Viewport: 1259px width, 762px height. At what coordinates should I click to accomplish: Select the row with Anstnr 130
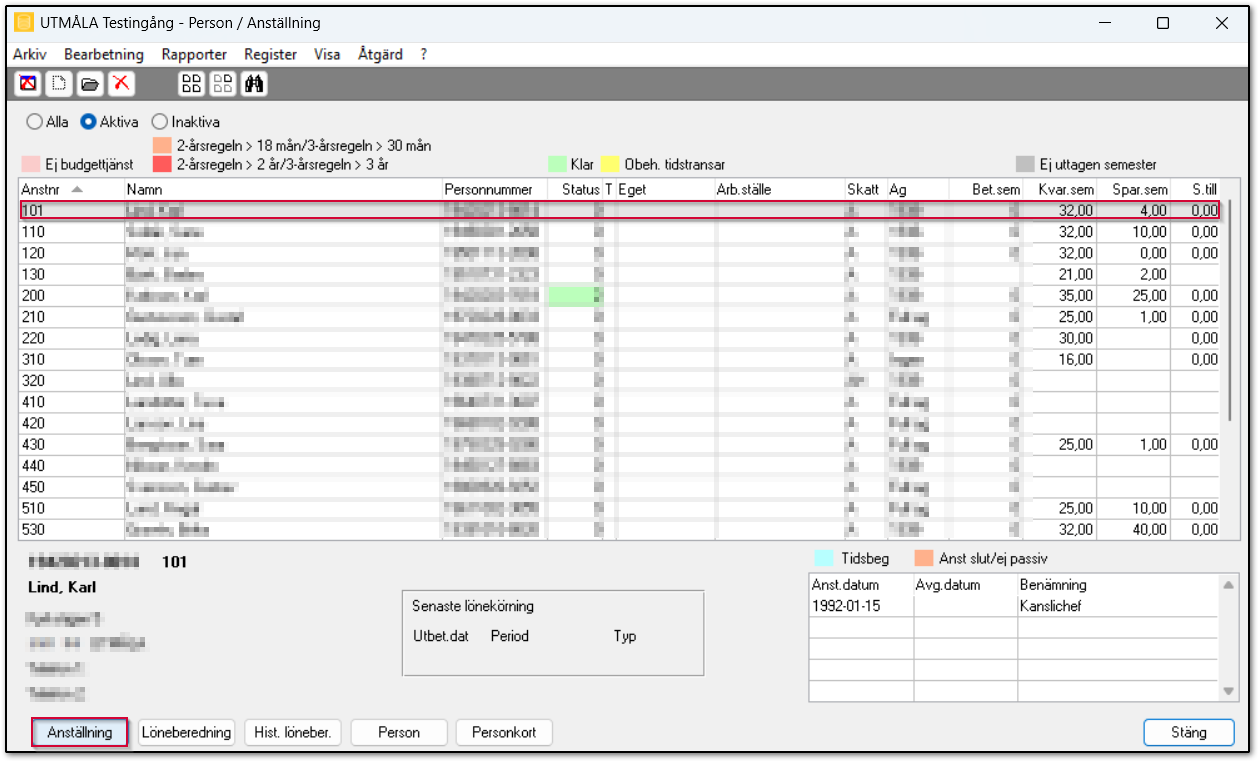click(x=620, y=274)
